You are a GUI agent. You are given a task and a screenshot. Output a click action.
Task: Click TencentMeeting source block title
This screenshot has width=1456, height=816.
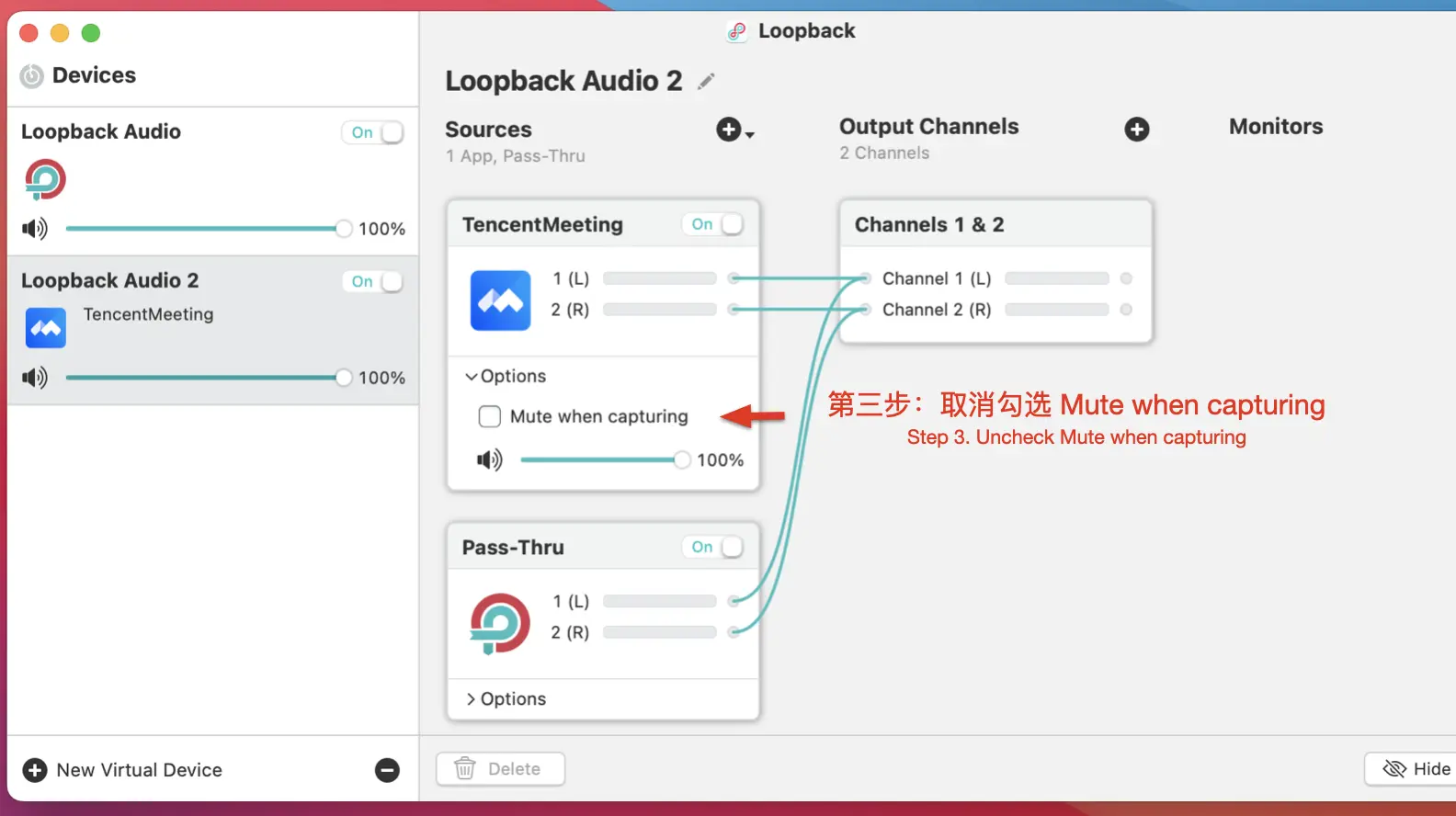point(542,224)
